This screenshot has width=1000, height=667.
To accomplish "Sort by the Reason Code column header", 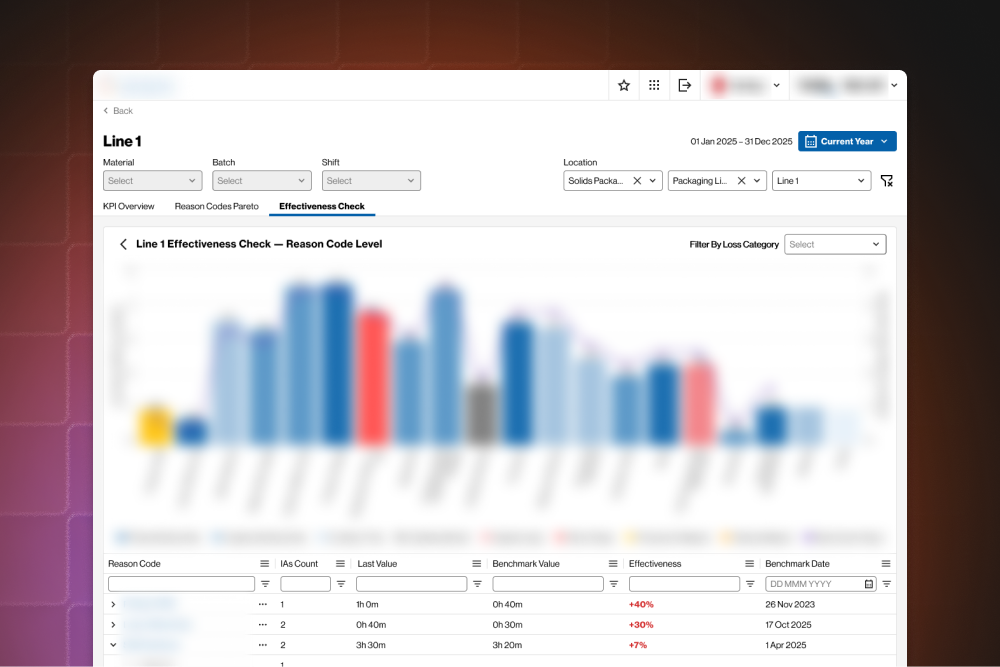I will (x=134, y=564).
